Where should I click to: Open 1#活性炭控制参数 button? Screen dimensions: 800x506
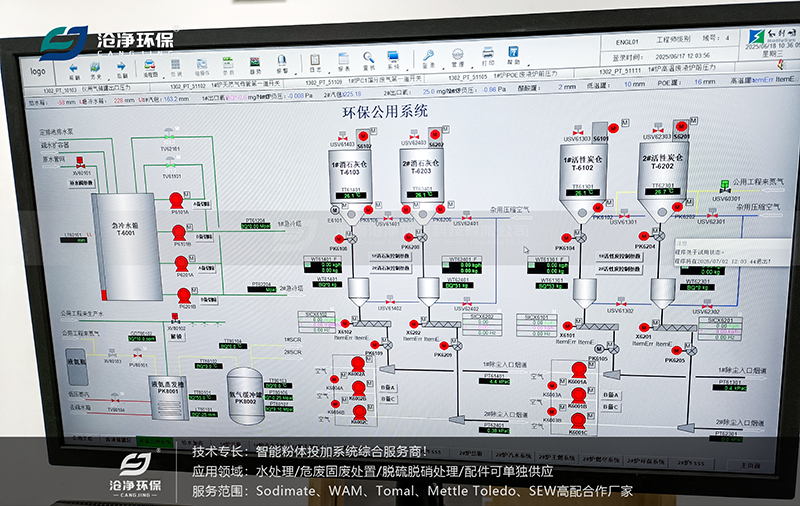620,256
